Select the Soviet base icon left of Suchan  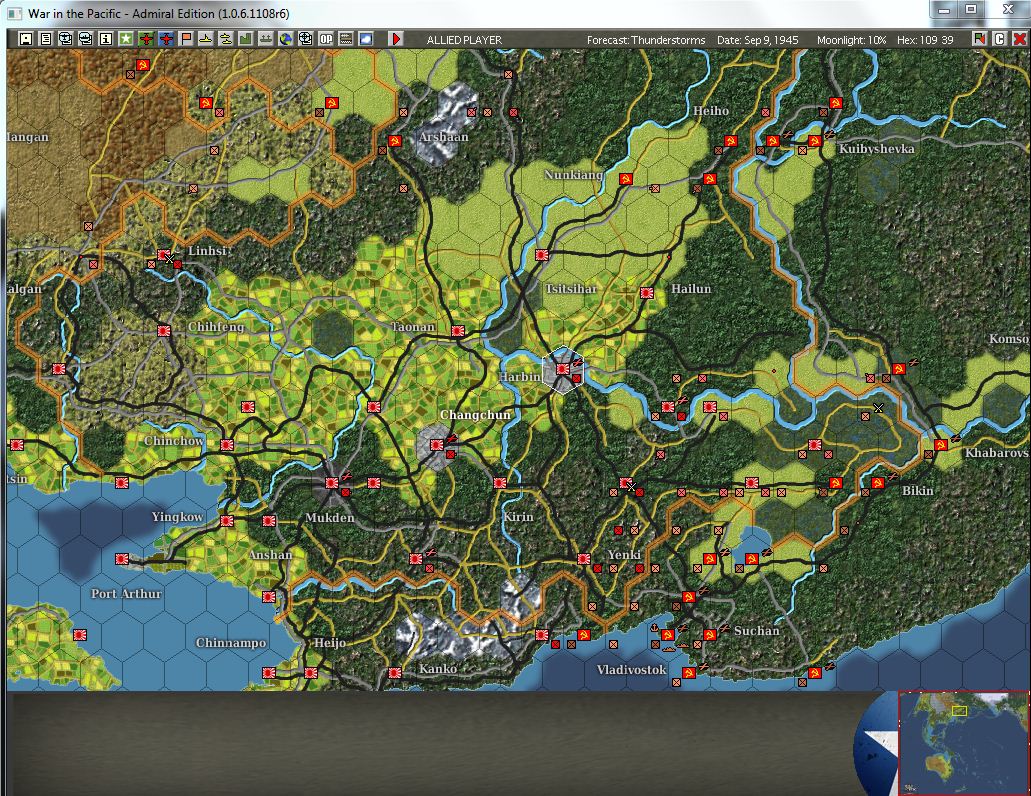[709, 635]
